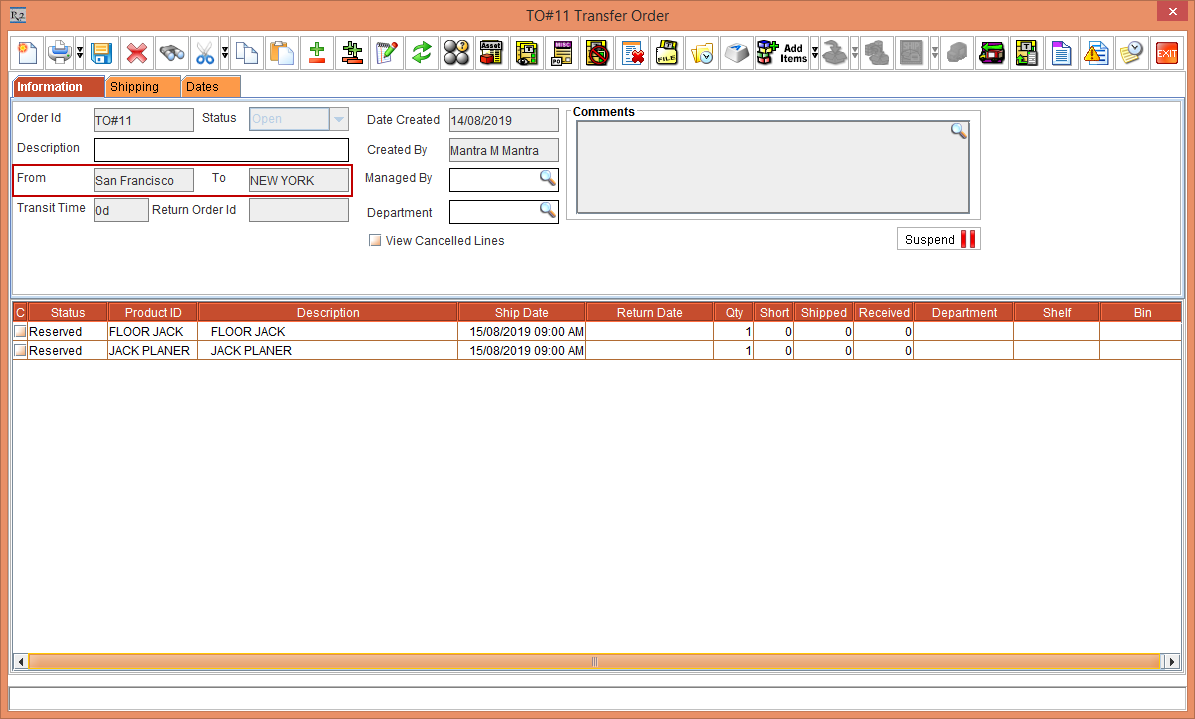Click the Add Items button
This screenshot has width=1195, height=719.
(782, 53)
